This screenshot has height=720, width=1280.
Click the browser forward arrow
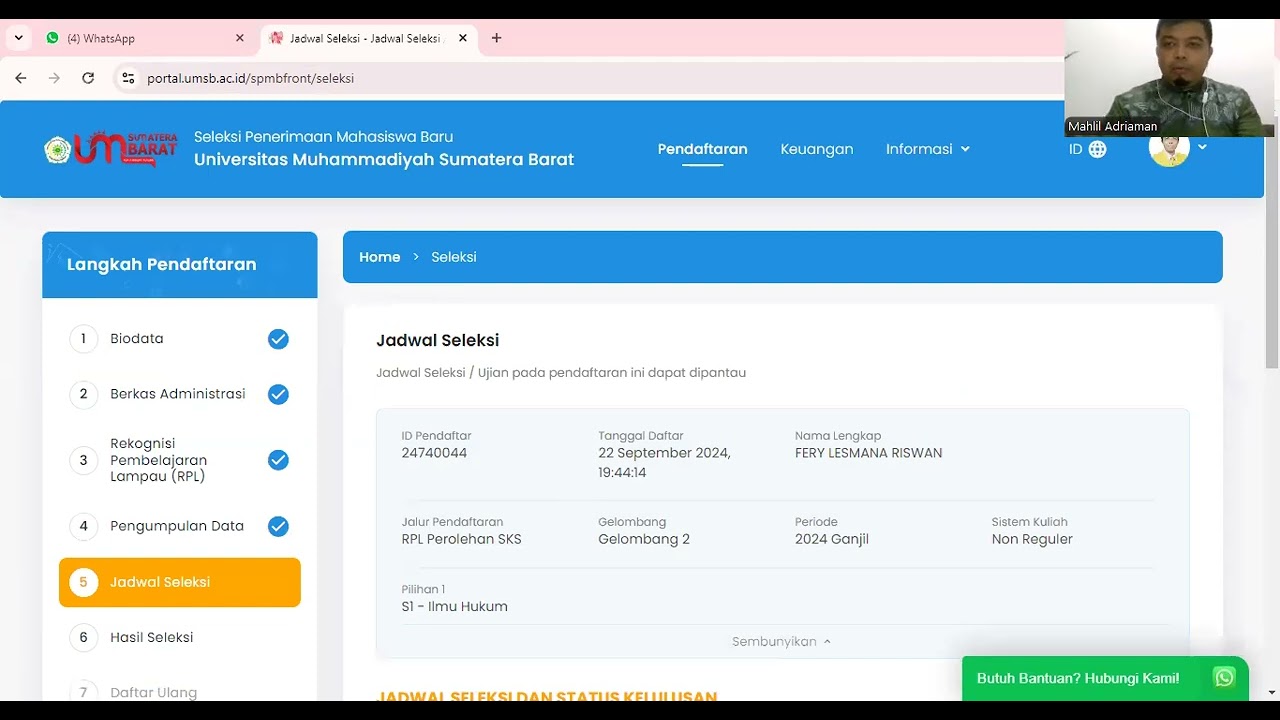54,78
